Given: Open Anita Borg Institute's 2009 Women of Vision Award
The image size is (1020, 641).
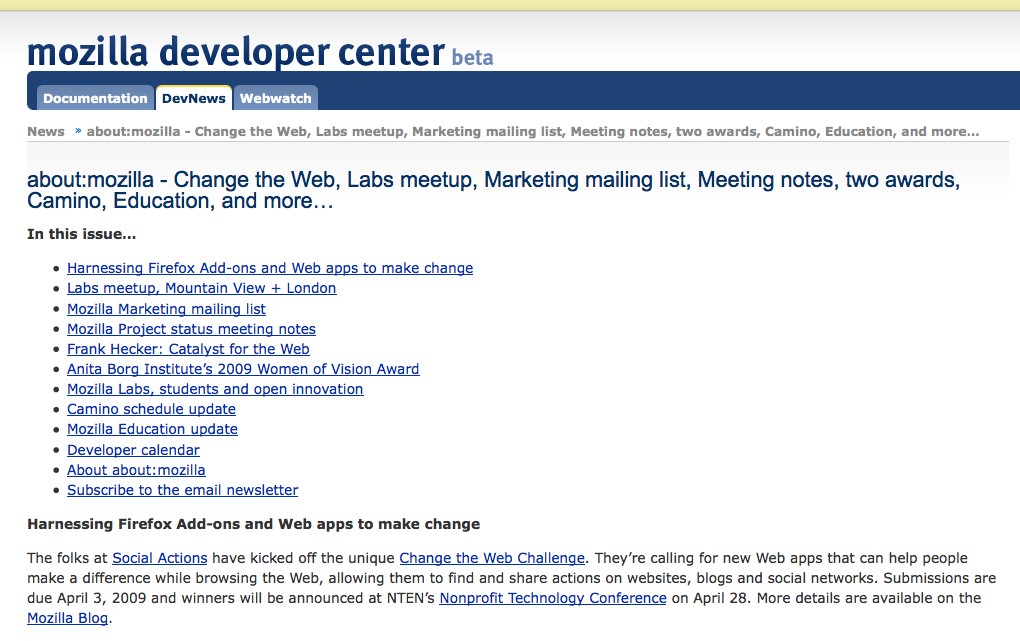Looking at the screenshot, I should tap(243, 369).
